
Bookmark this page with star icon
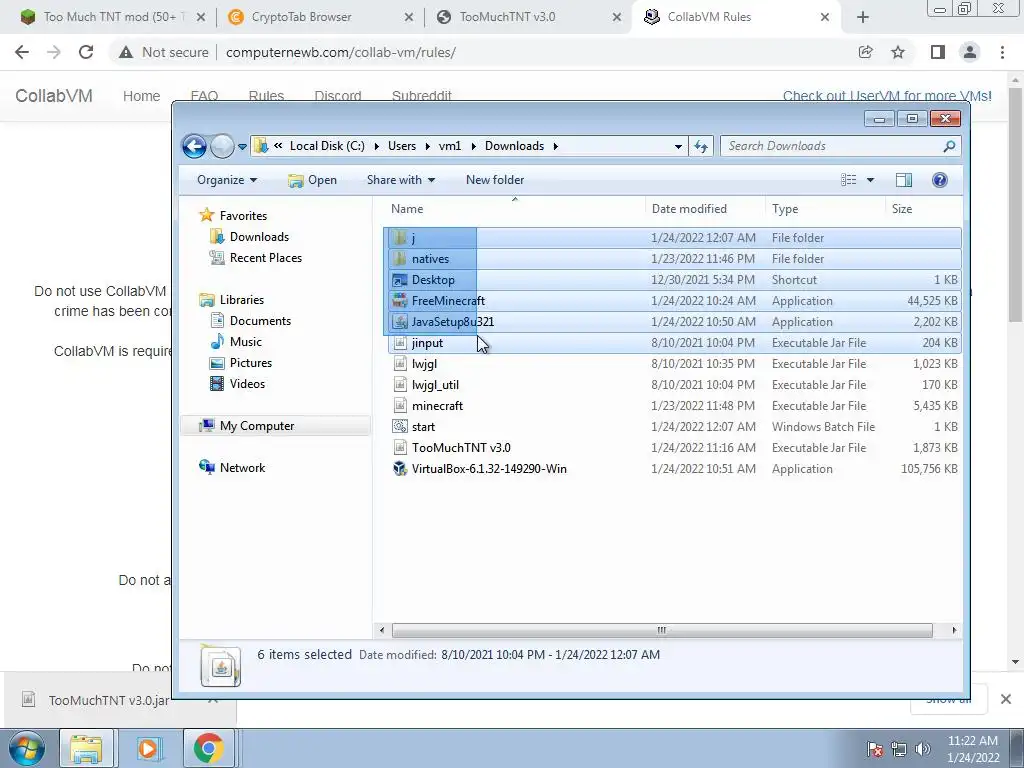pyautogui.click(x=898, y=52)
